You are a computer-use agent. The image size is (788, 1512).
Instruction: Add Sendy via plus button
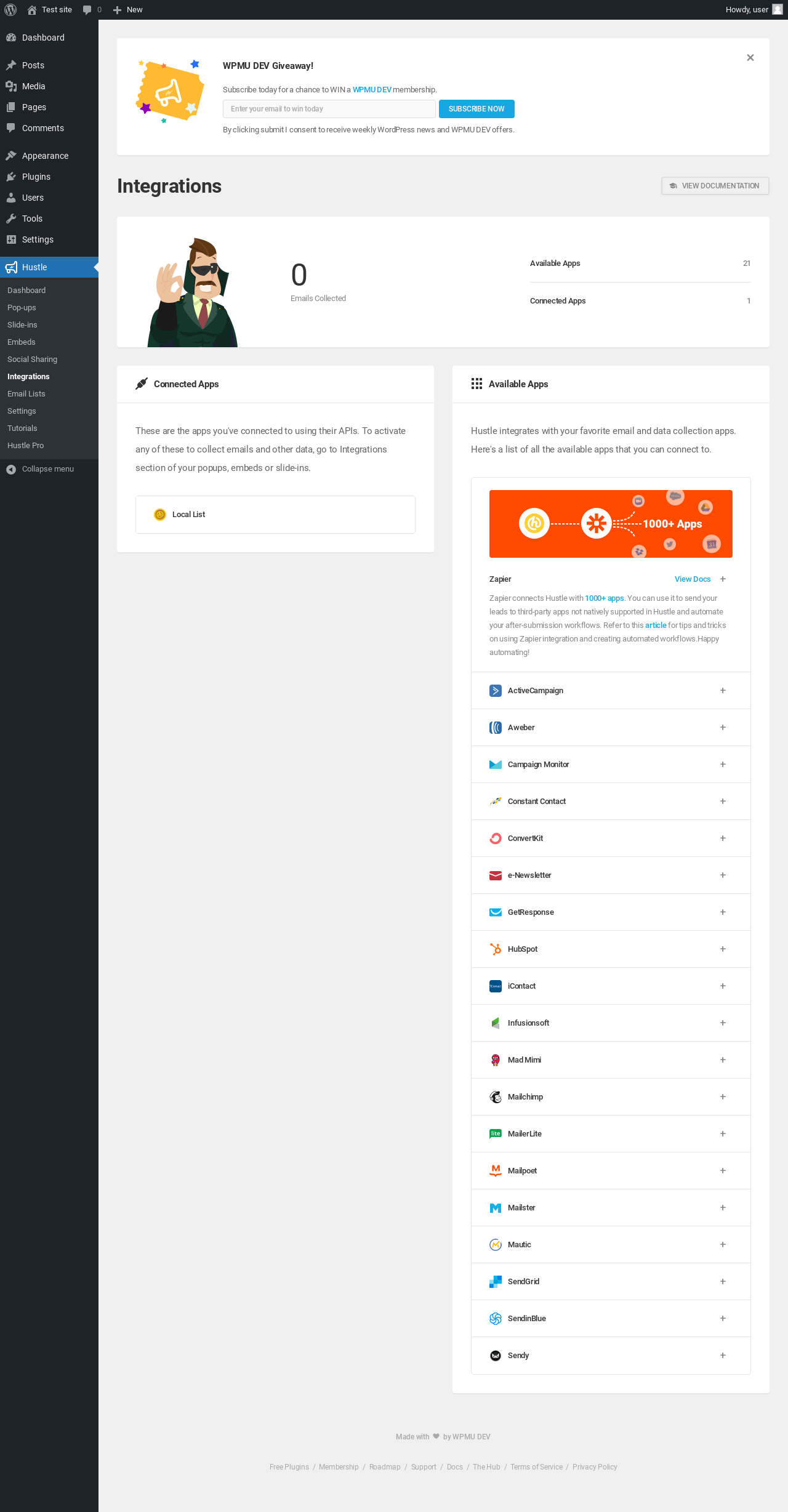click(723, 1356)
